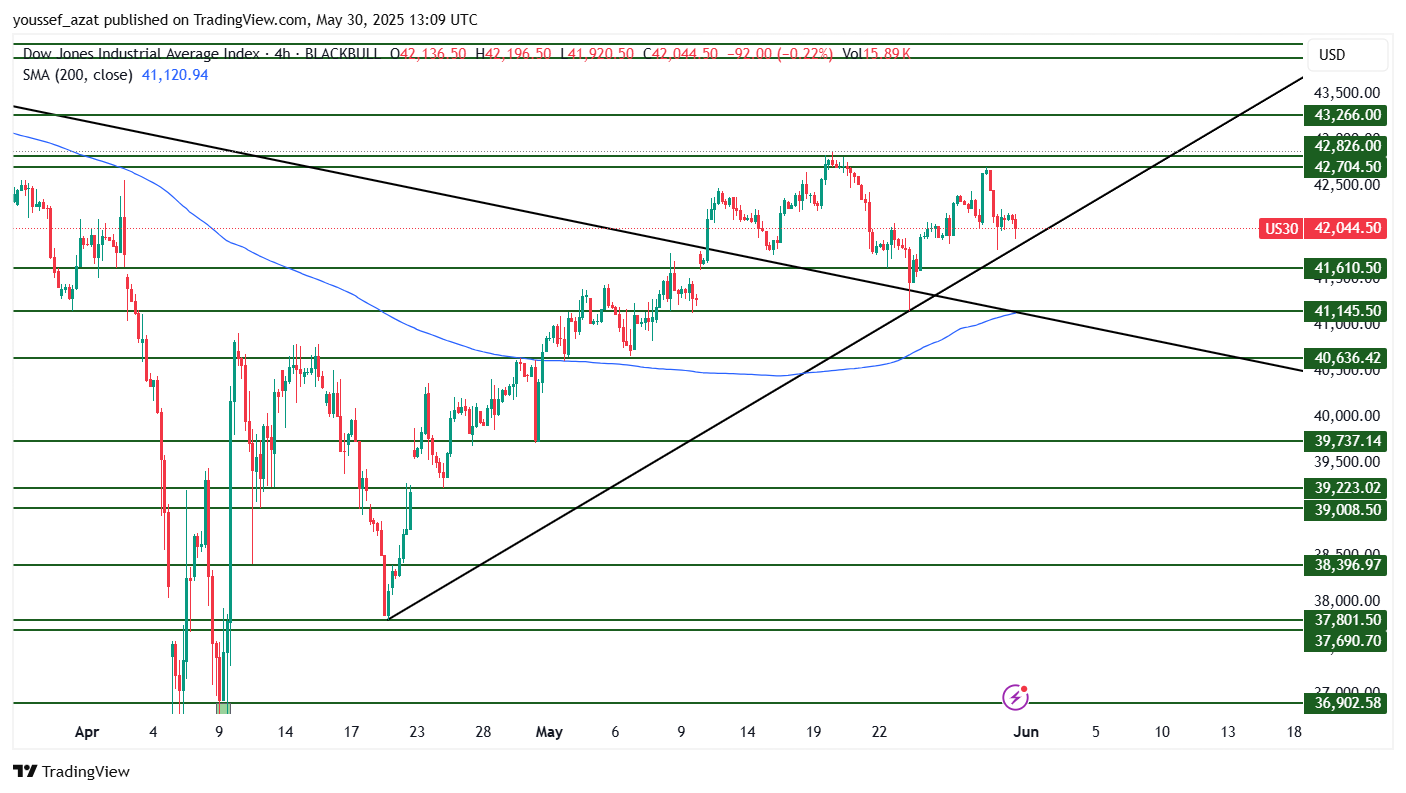Select the 41,145.50 price level label
The image size is (1406, 793).
(x=1346, y=311)
